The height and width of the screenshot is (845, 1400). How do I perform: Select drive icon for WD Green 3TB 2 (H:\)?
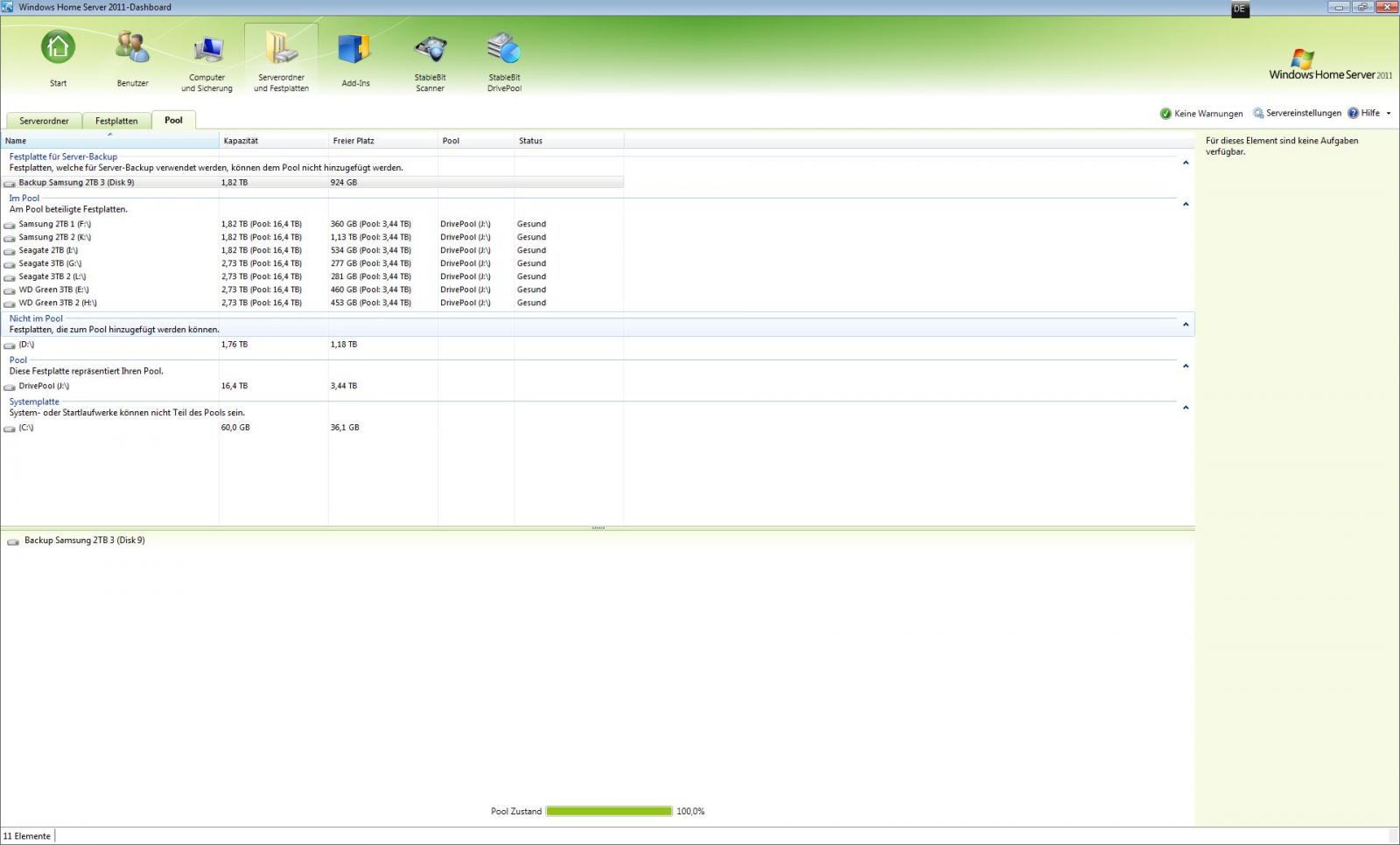tap(10, 304)
